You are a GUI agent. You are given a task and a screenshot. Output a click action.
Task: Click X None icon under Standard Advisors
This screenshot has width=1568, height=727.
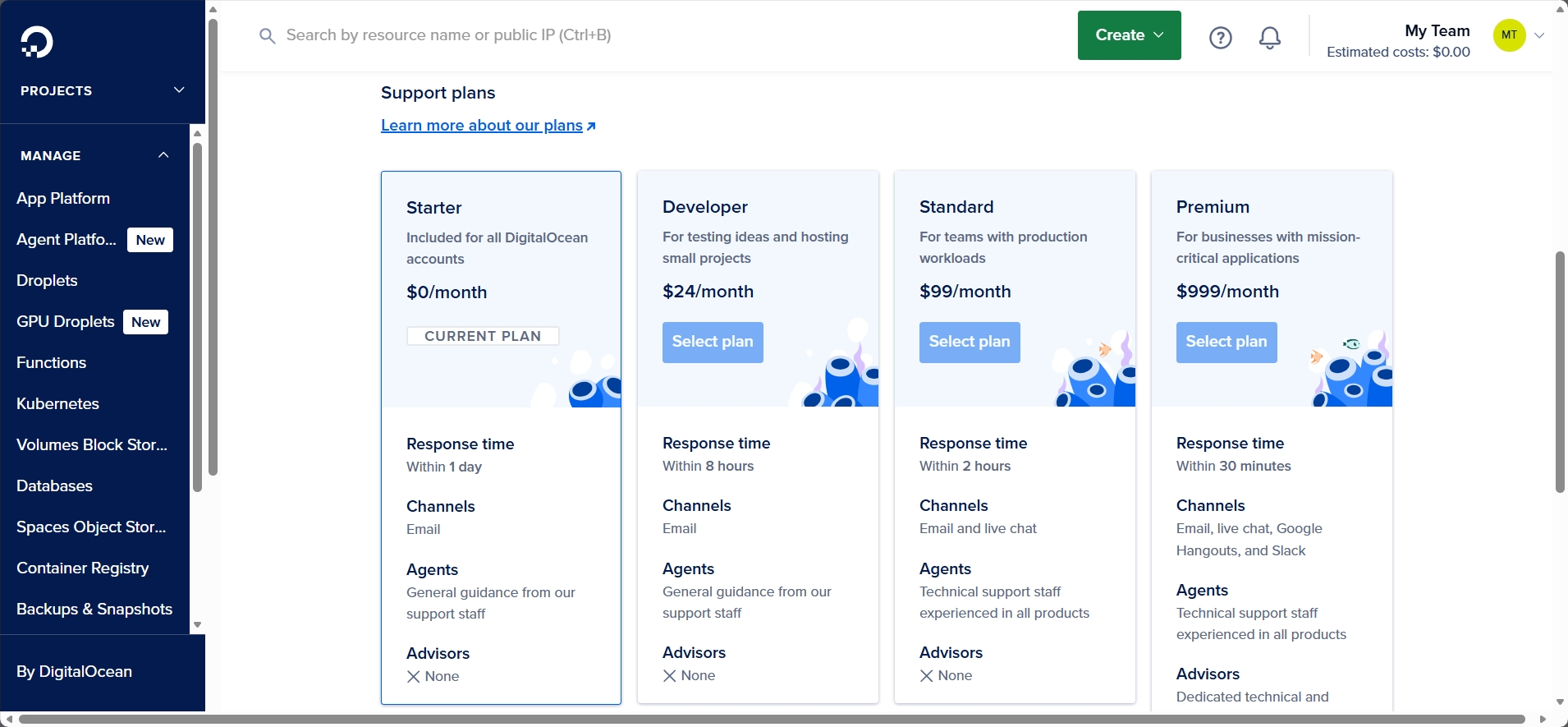927,676
